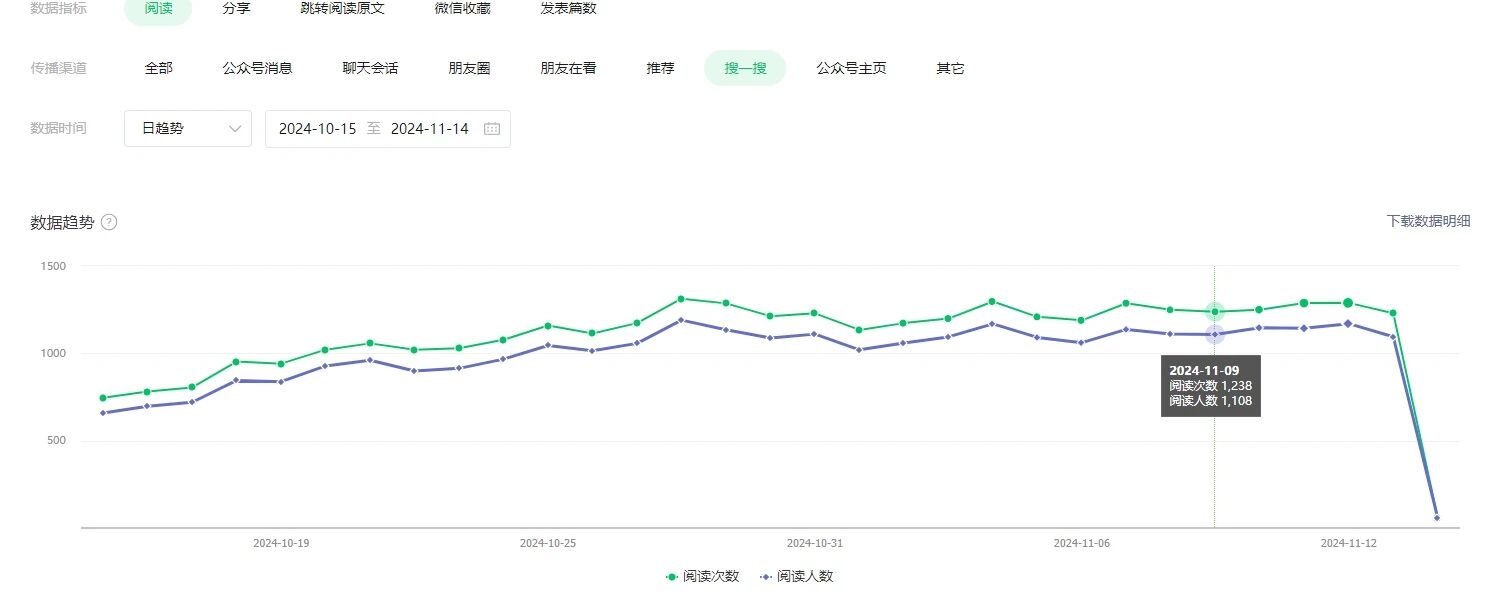
Task: Filter channel by 全部
Action: 158,68
